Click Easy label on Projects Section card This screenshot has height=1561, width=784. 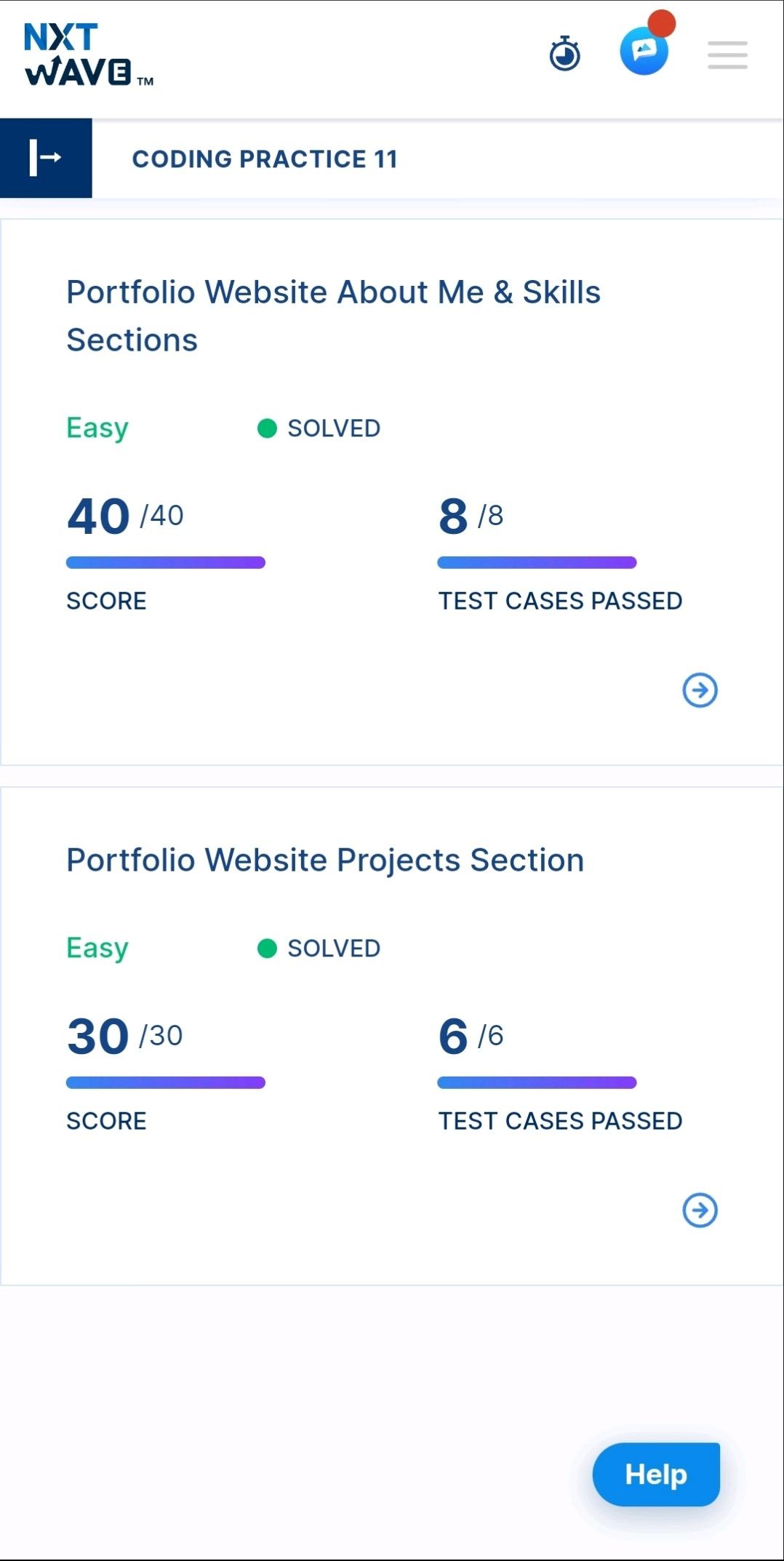pyautogui.click(x=97, y=949)
